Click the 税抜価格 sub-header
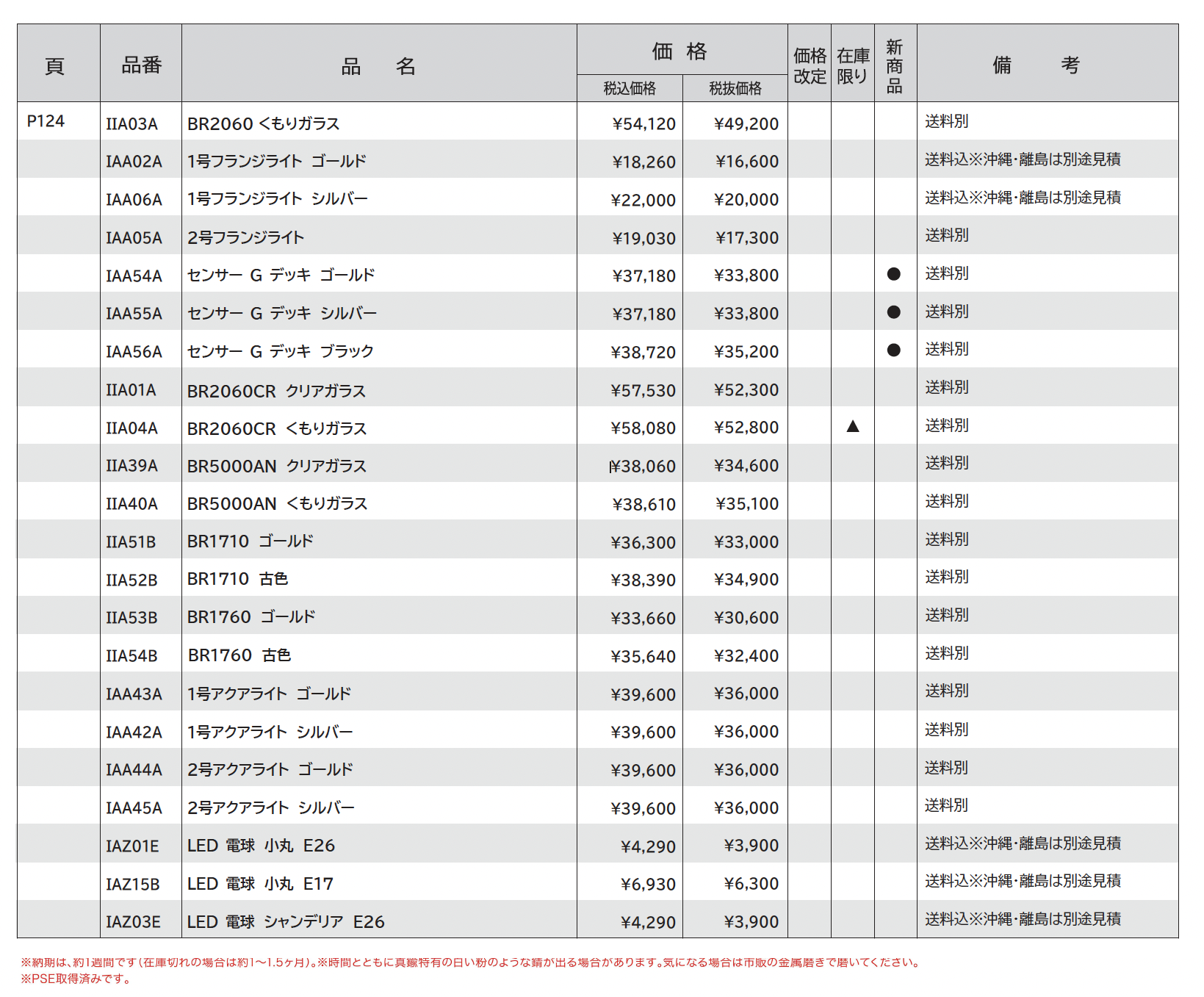 coord(735,89)
